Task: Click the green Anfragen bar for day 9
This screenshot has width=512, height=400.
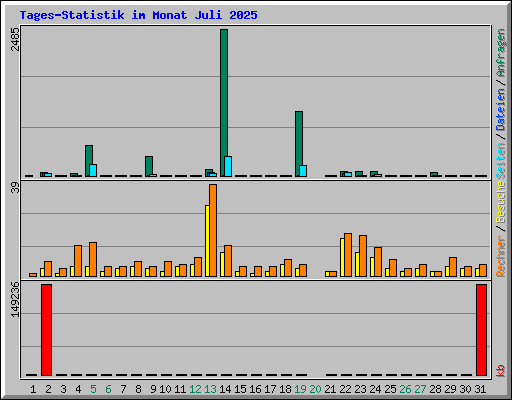Action: tap(149, 166)
